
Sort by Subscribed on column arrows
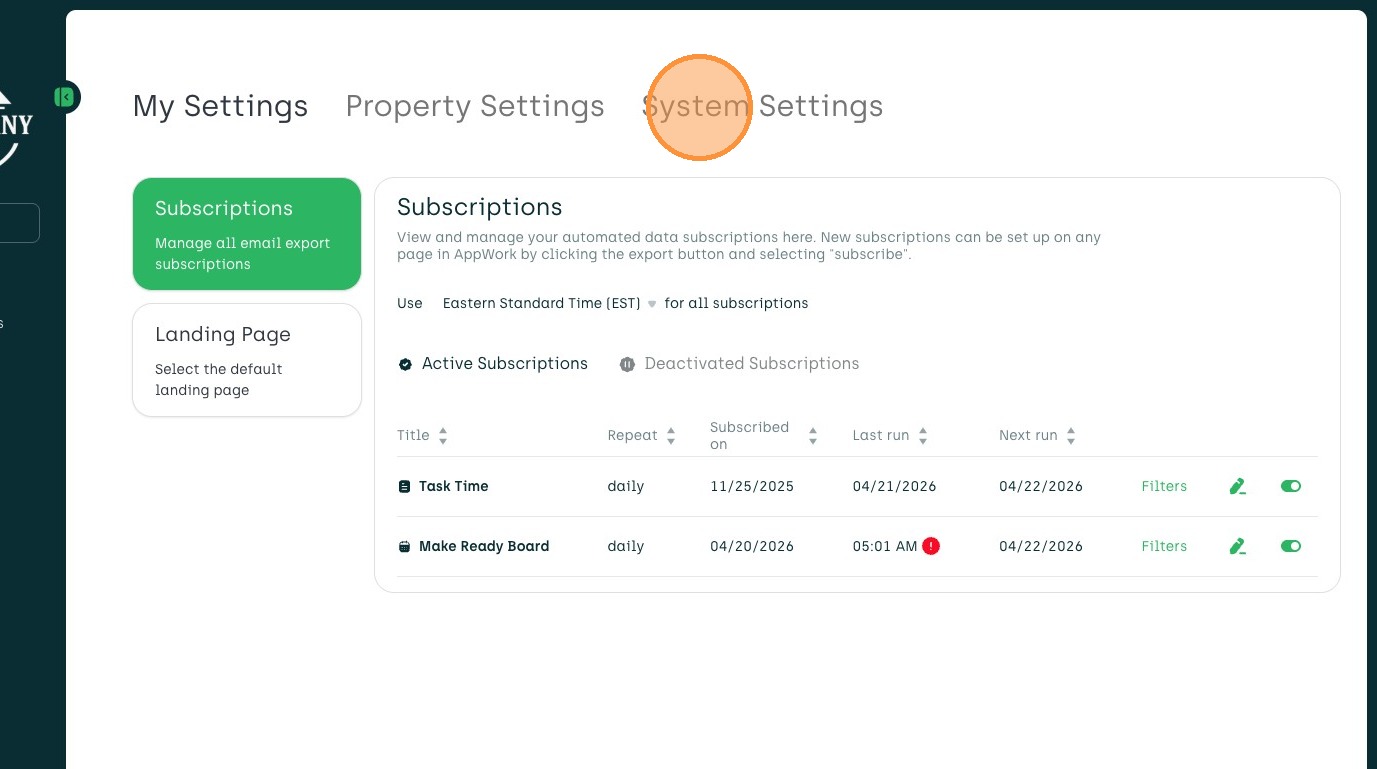click(813, 436)
